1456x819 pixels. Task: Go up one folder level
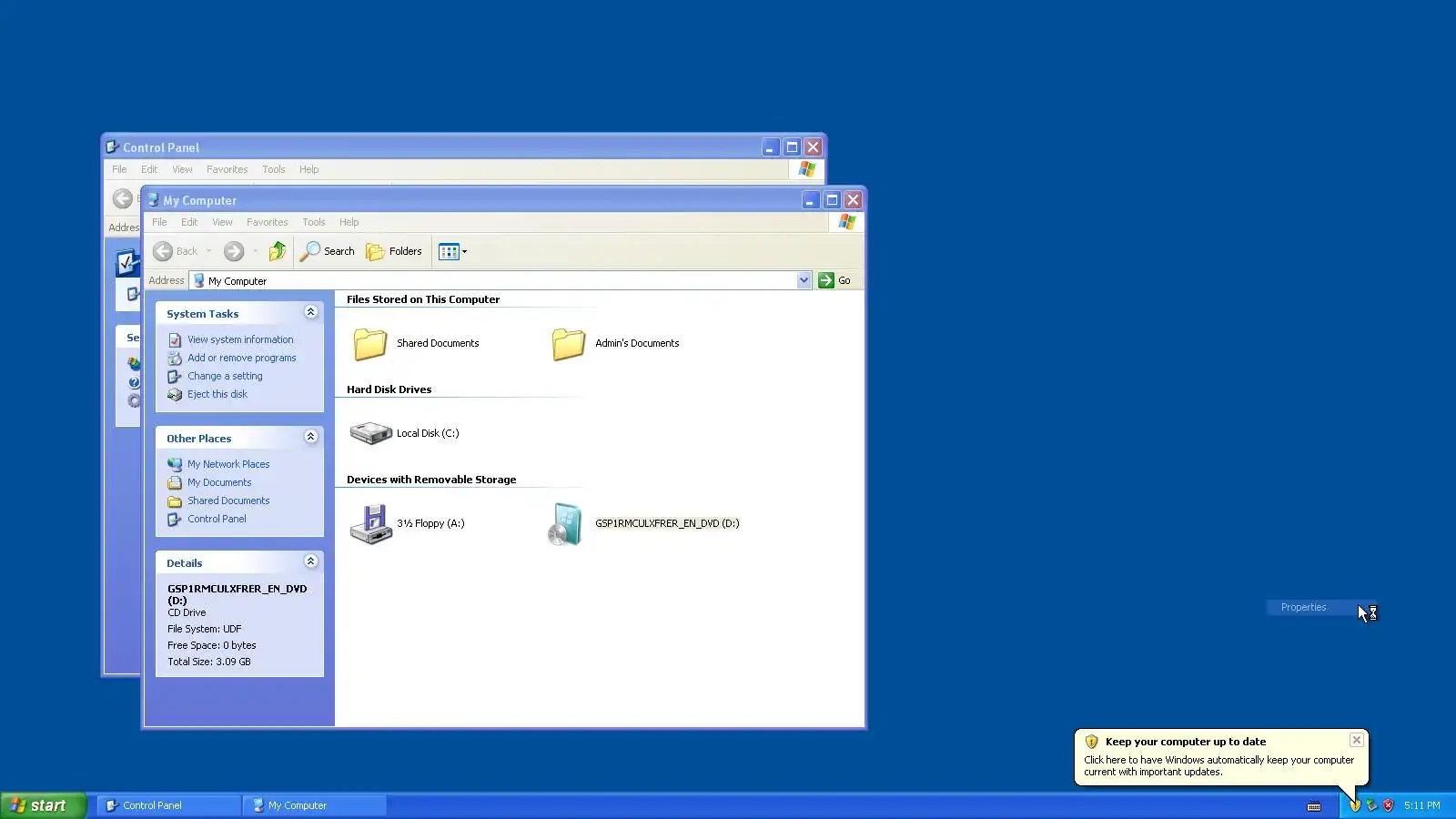pyautogui.click(x=278, y=251)
